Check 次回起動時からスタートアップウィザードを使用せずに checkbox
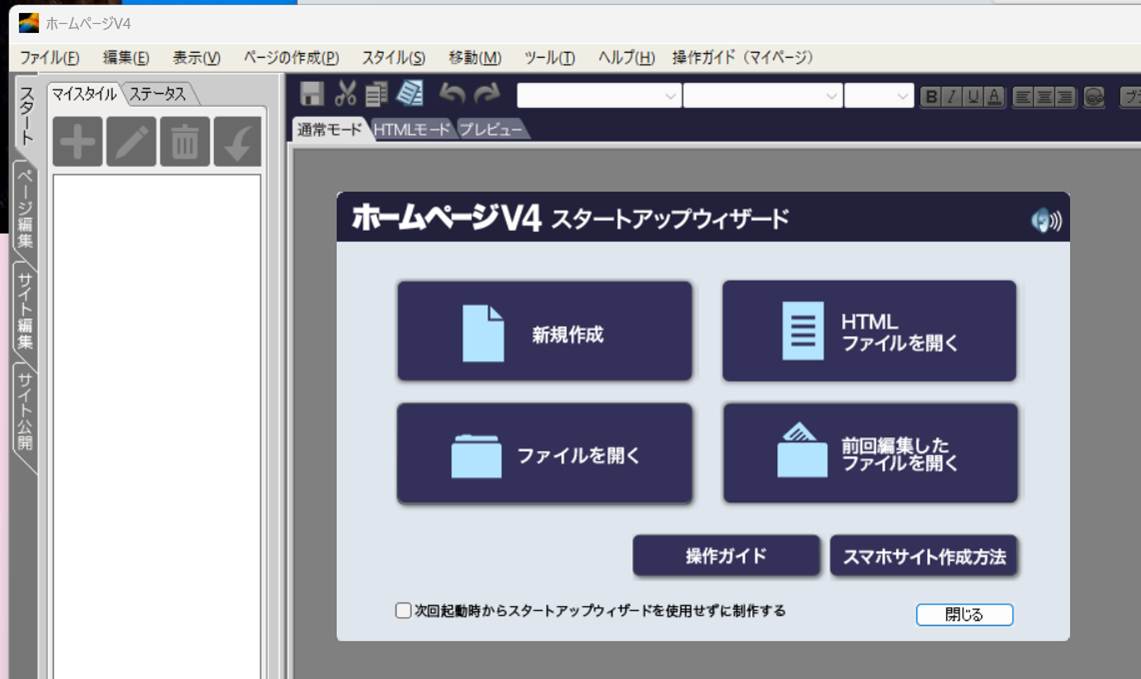 (403, 610)
